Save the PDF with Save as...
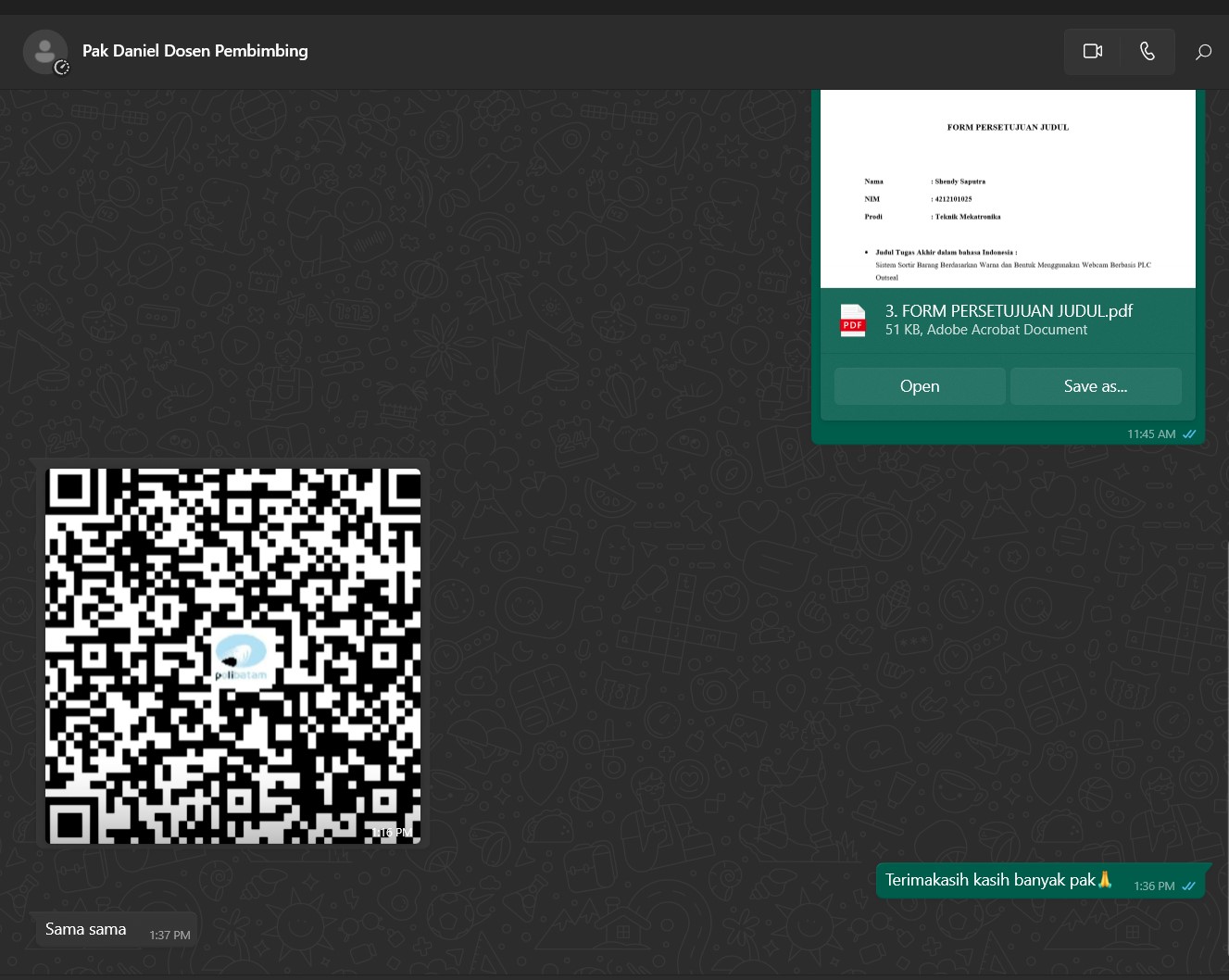1229x980 pixels. point(1095,386)
